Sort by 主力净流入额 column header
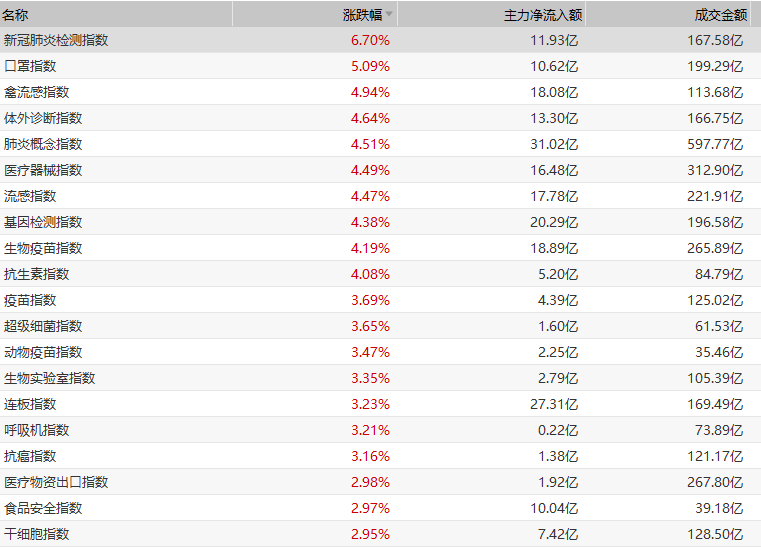This screenshot has width=761, height=549. [543, 15]
